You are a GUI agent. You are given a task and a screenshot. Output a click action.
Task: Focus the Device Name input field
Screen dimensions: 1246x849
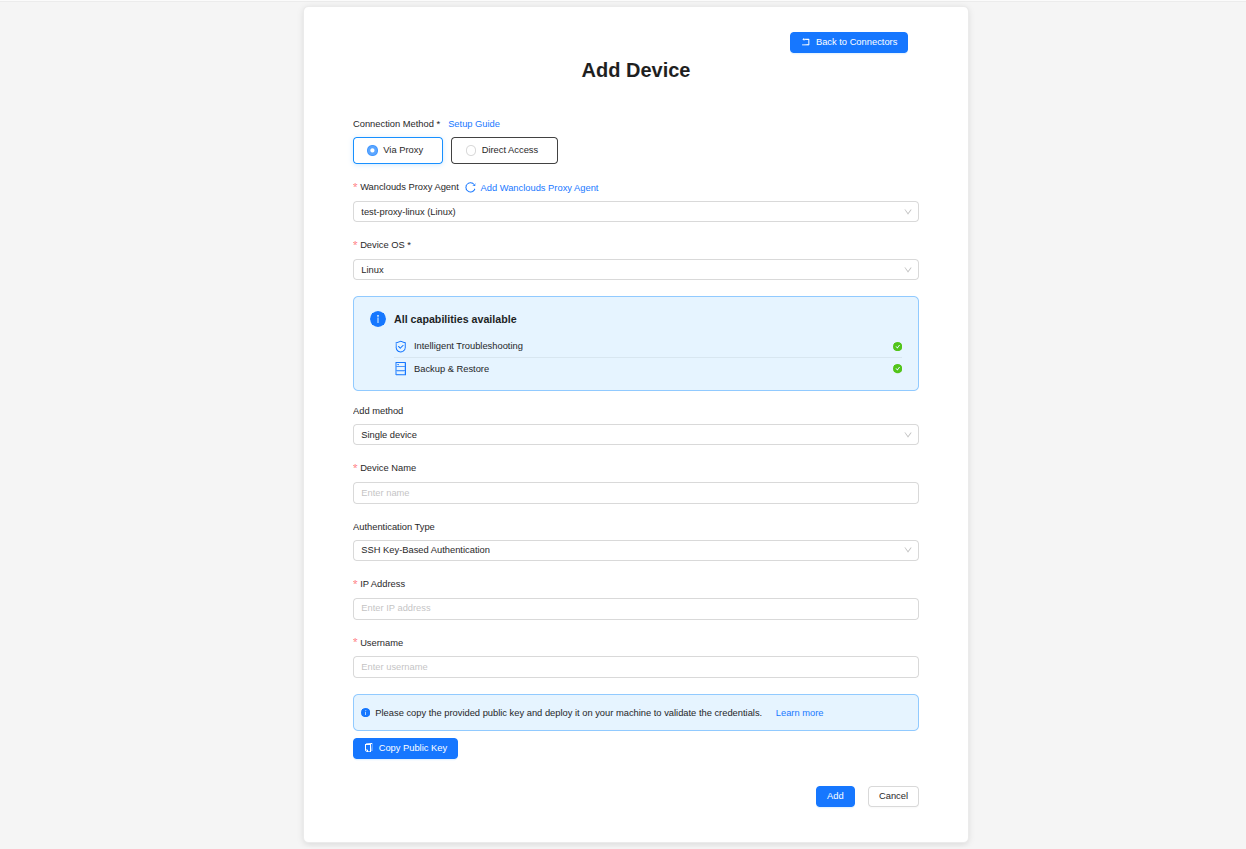[636, 493]
